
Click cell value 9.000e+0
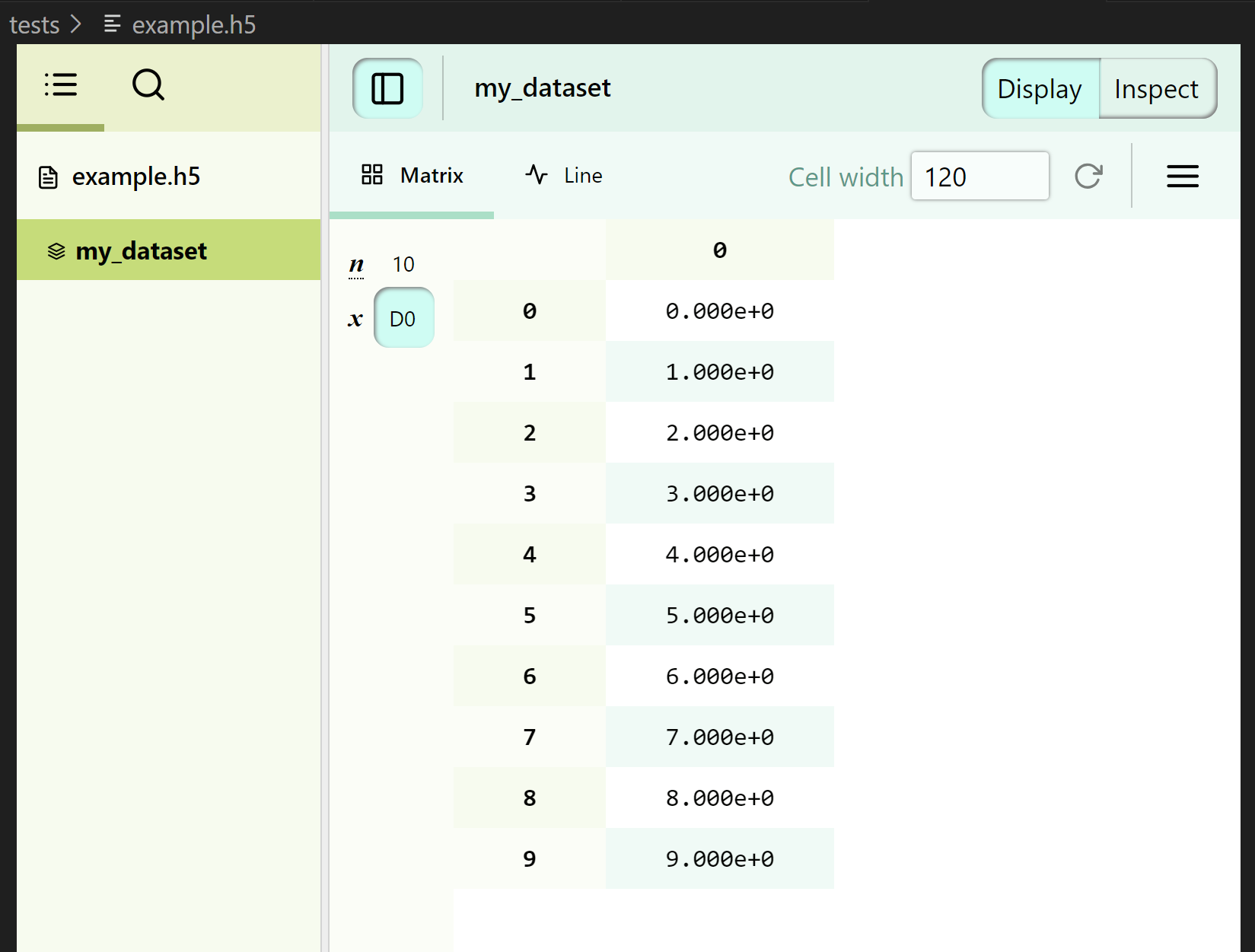[x=720, y=858]
